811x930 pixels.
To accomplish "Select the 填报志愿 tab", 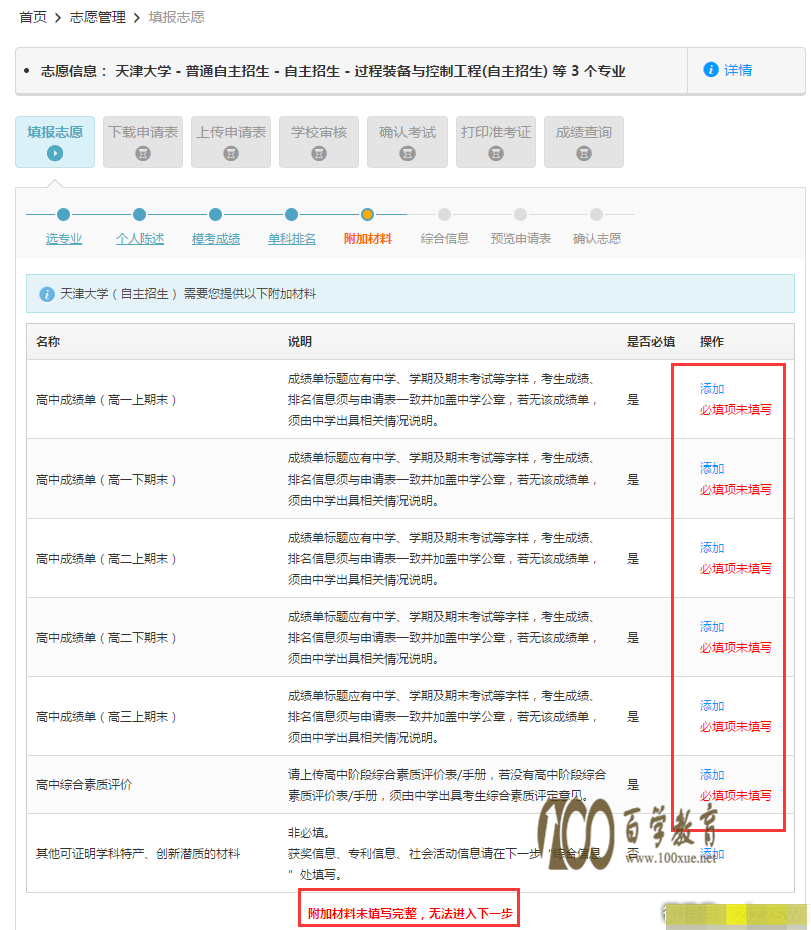I will 55,142.
